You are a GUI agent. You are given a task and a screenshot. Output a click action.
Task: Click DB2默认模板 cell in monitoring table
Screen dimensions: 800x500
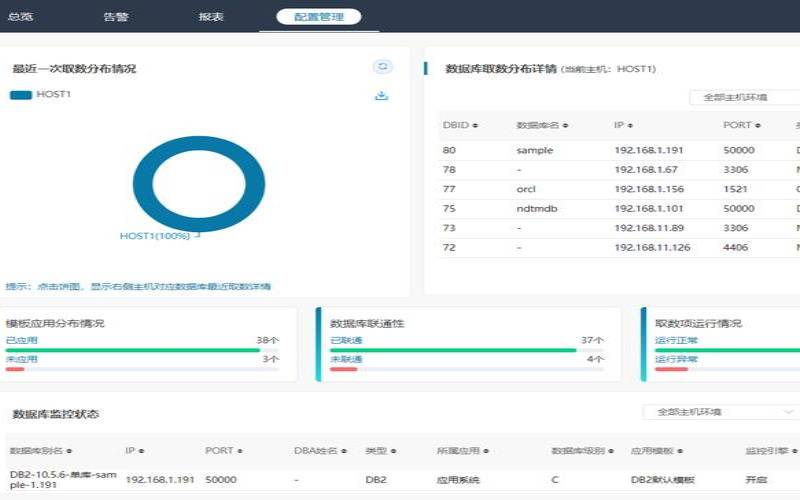662,480
